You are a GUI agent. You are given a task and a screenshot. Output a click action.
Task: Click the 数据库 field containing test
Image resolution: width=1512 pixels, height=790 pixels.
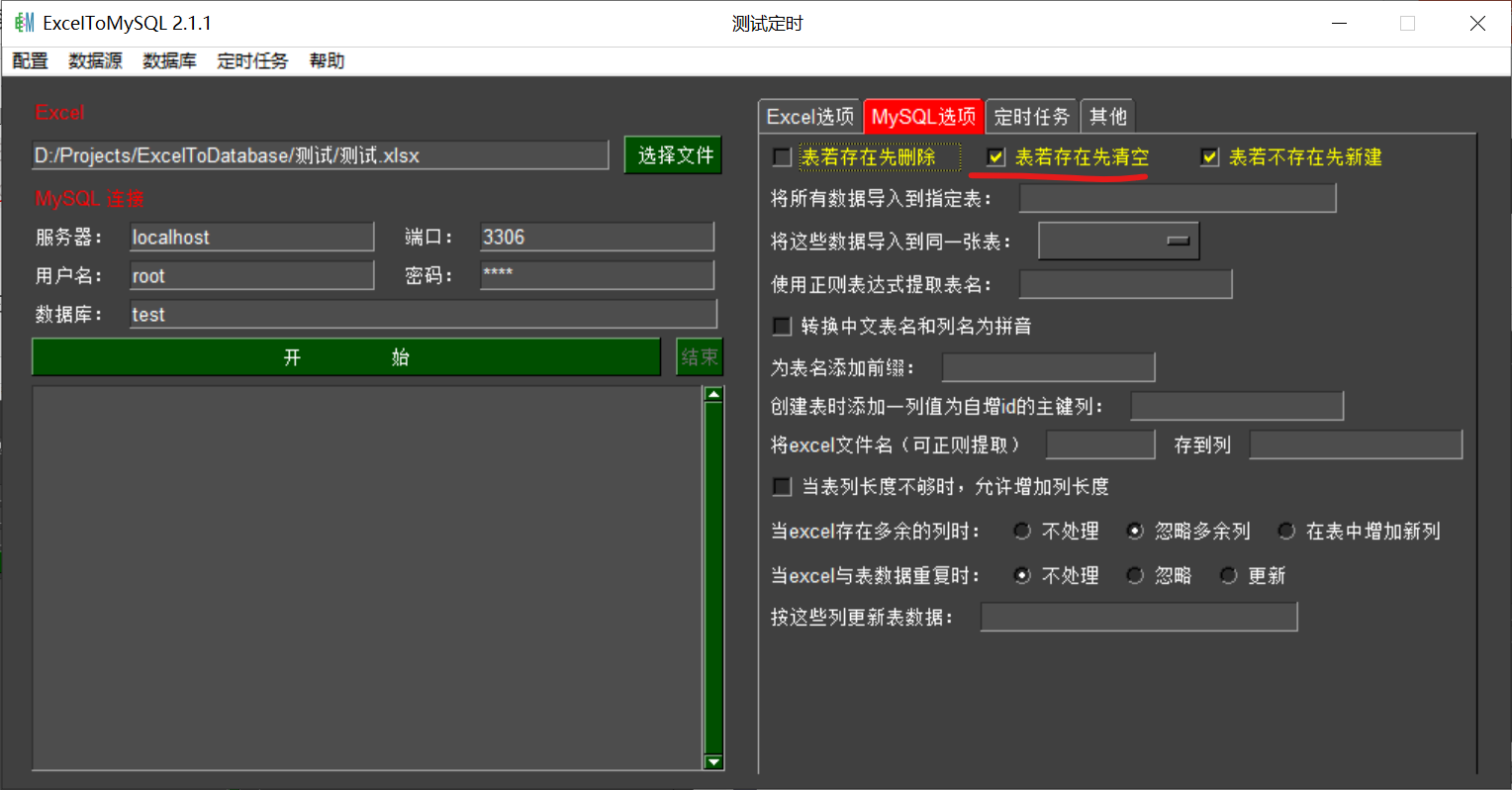click(424, 314)
